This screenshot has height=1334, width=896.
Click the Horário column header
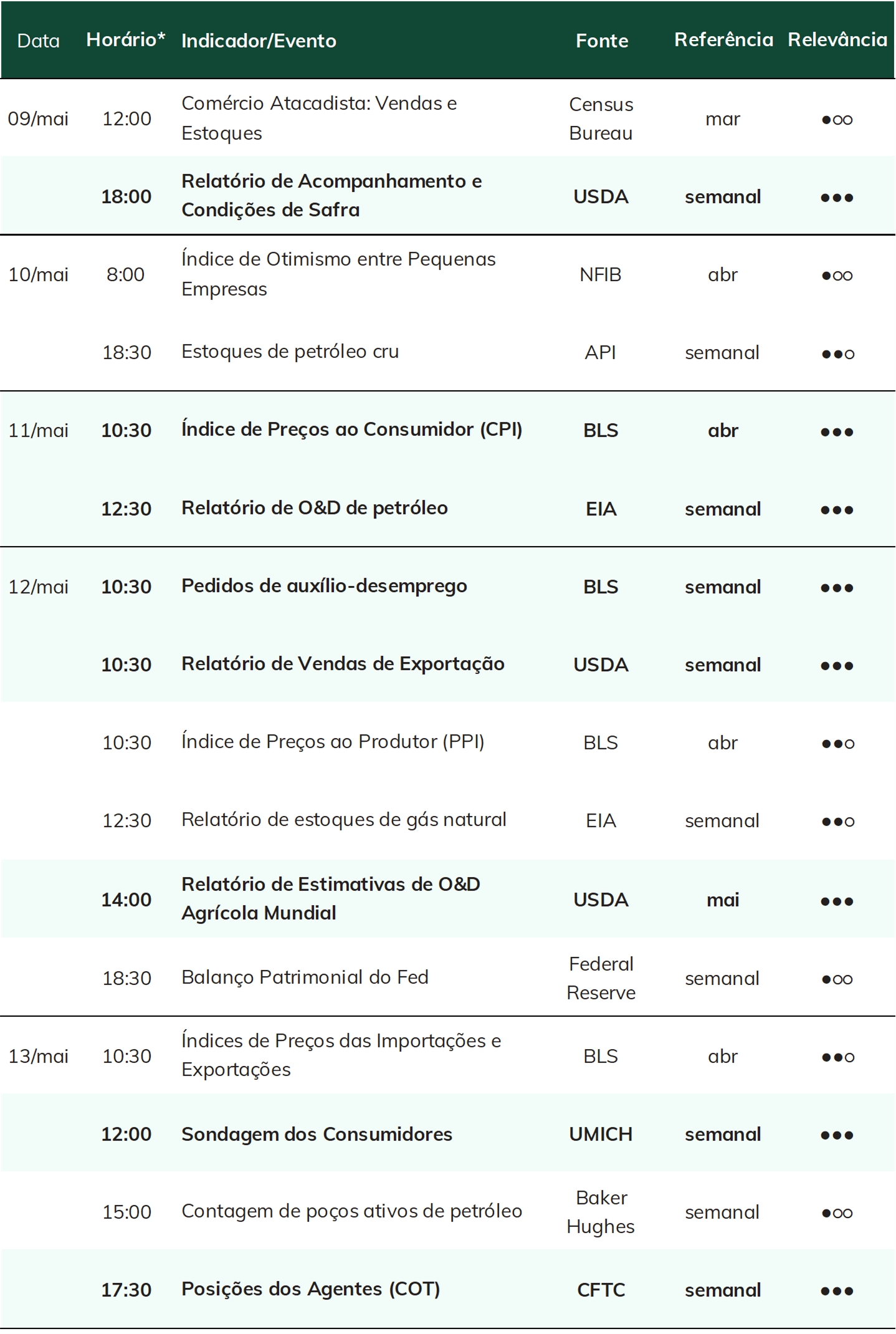tap(126, 40)
